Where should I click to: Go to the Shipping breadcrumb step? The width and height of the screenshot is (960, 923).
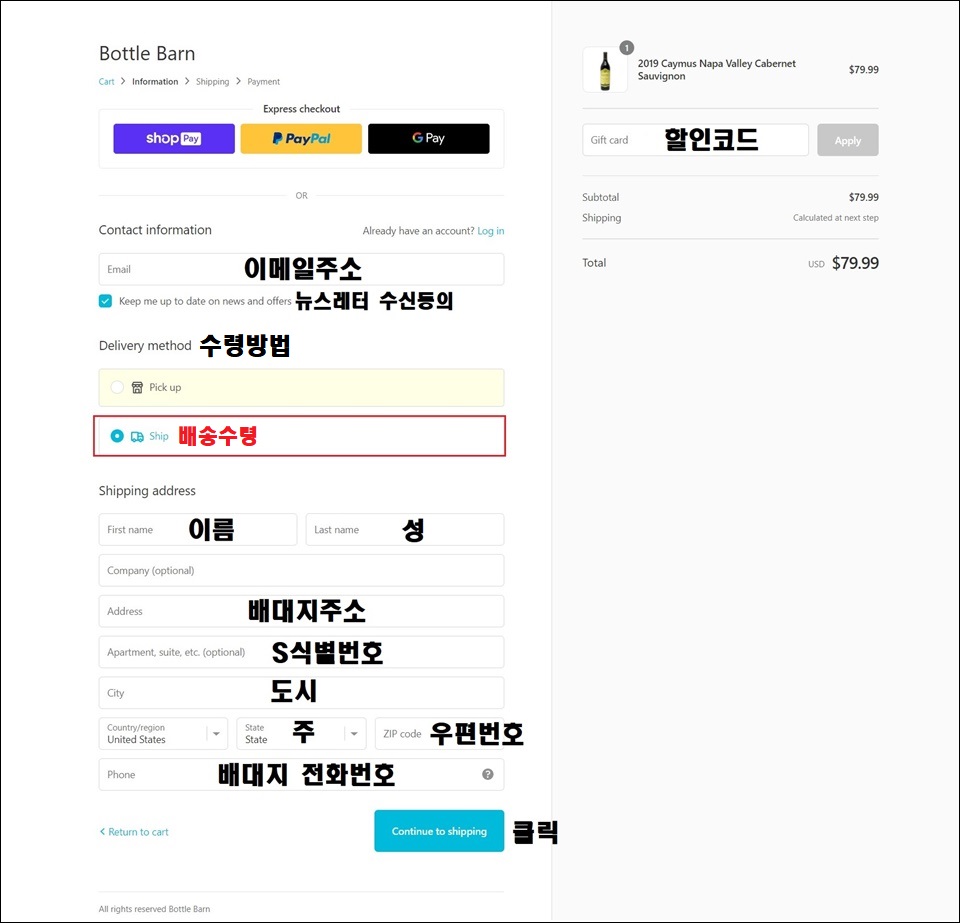pos(212,81)
